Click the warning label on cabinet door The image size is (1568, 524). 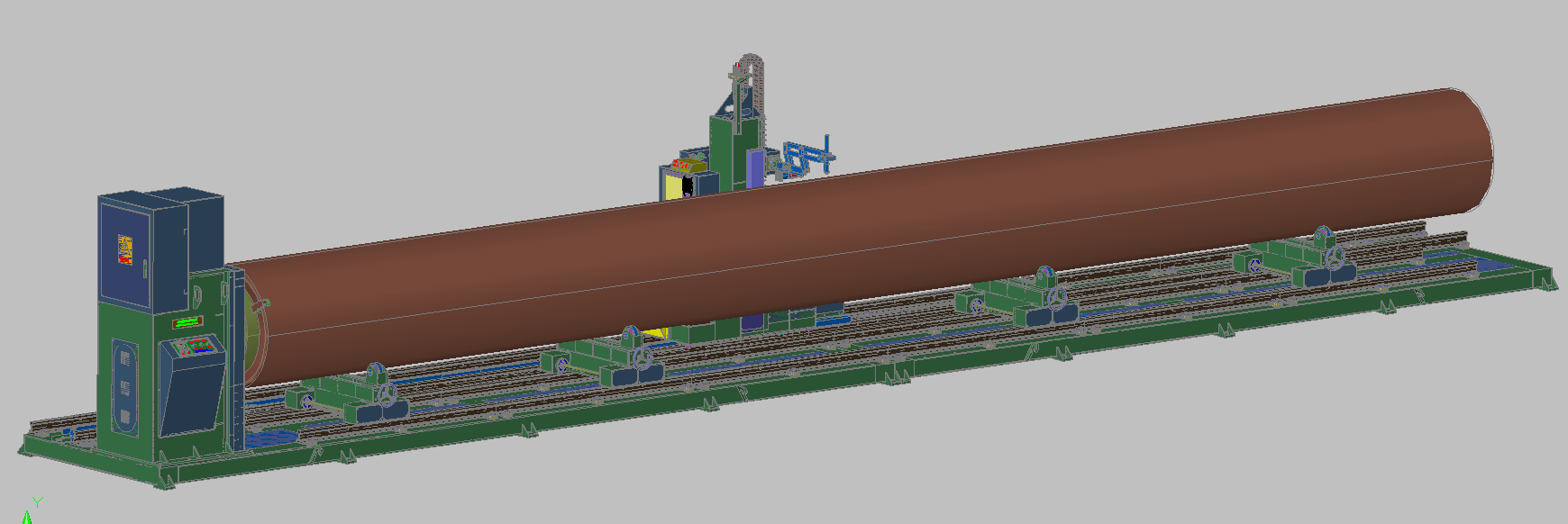(125, 249)
